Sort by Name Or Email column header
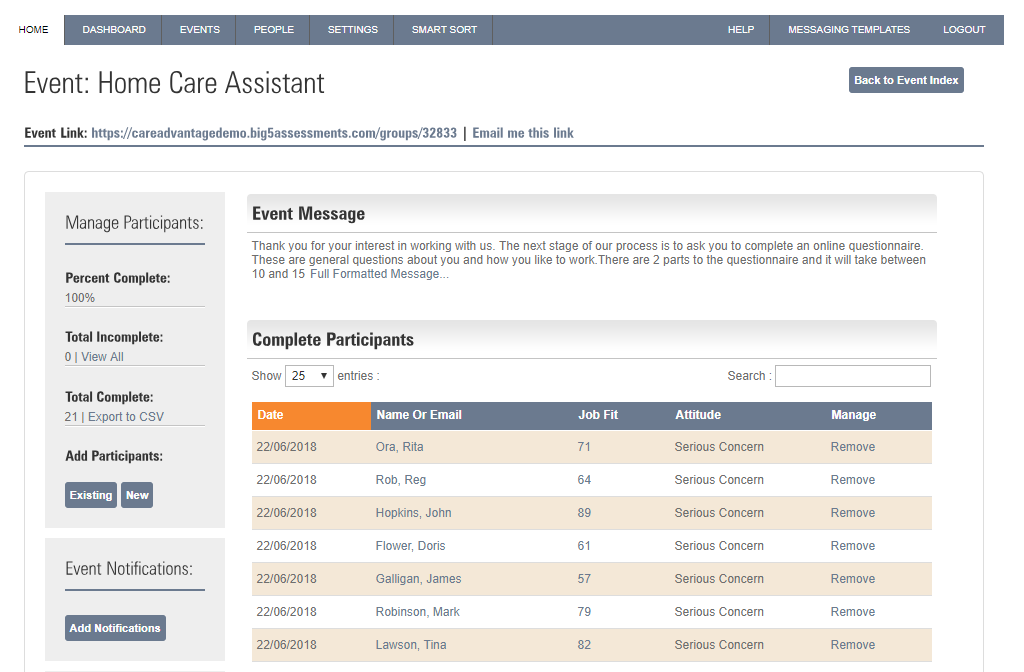The width and height of the screenshot is (1024, 672). pyautogui.click(x=472, y=415)
